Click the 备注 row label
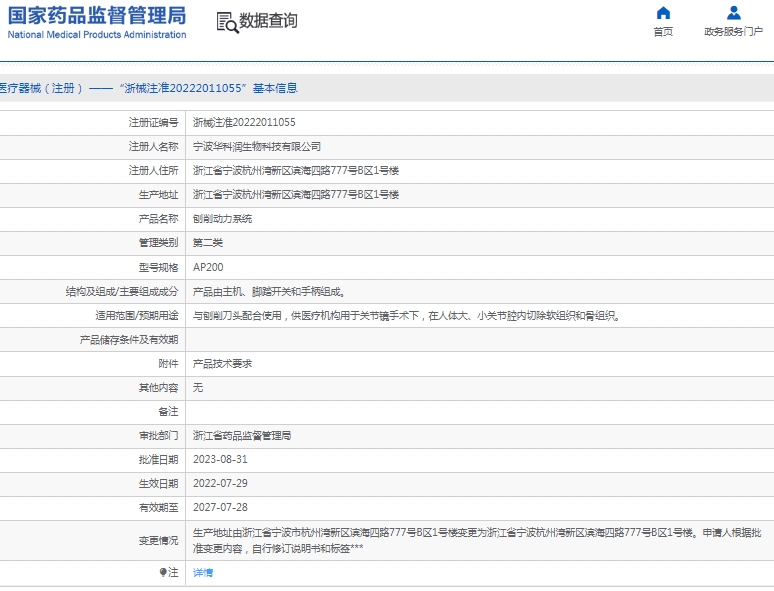This screenshot has width=774, height=591. click(x=168, y=411)
